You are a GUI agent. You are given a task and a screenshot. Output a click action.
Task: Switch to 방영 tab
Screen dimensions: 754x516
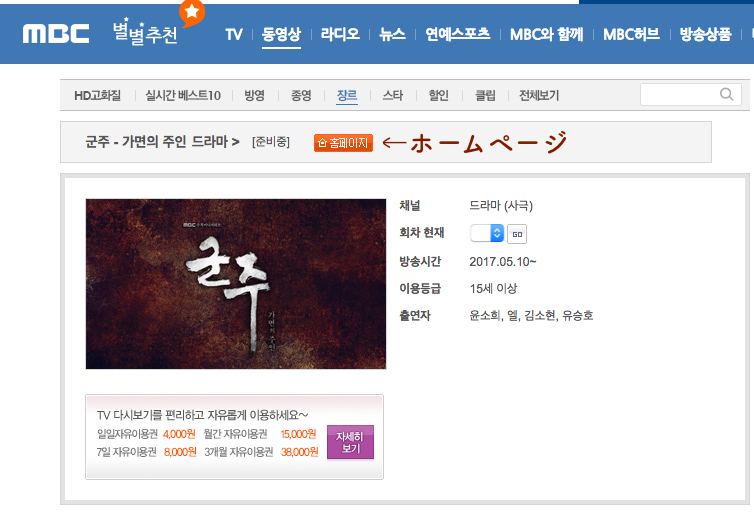pos(254,95)
